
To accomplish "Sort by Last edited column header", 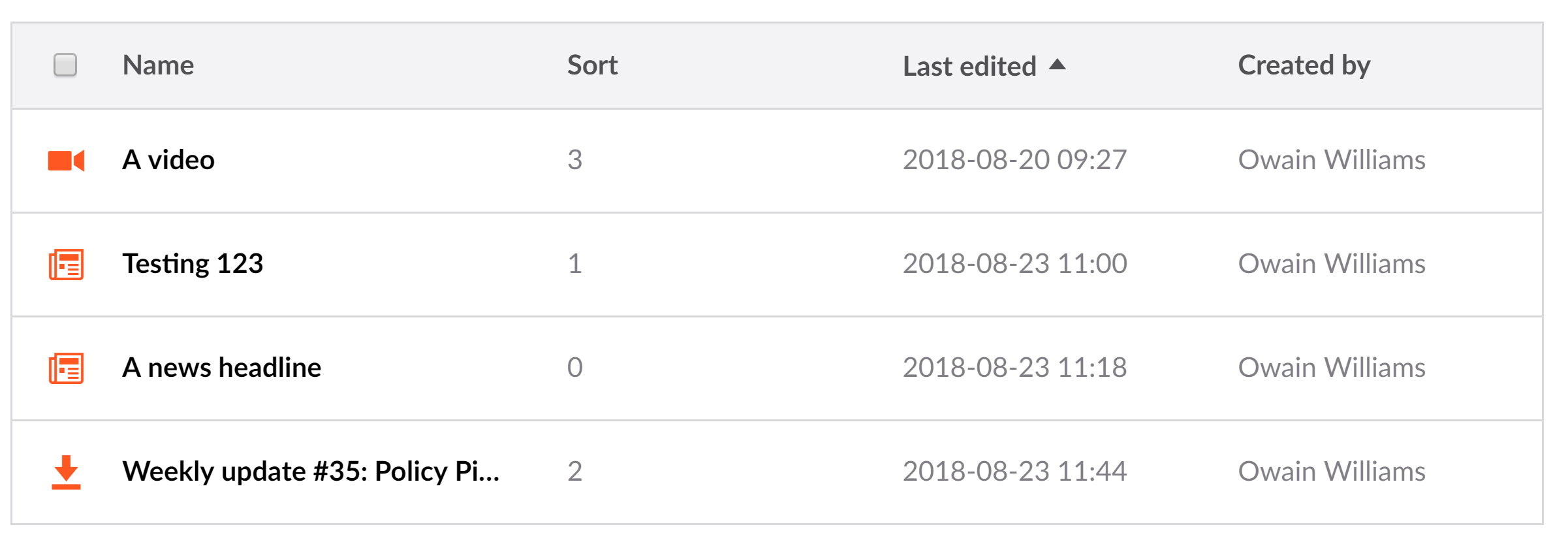I will tap(969, 66).
